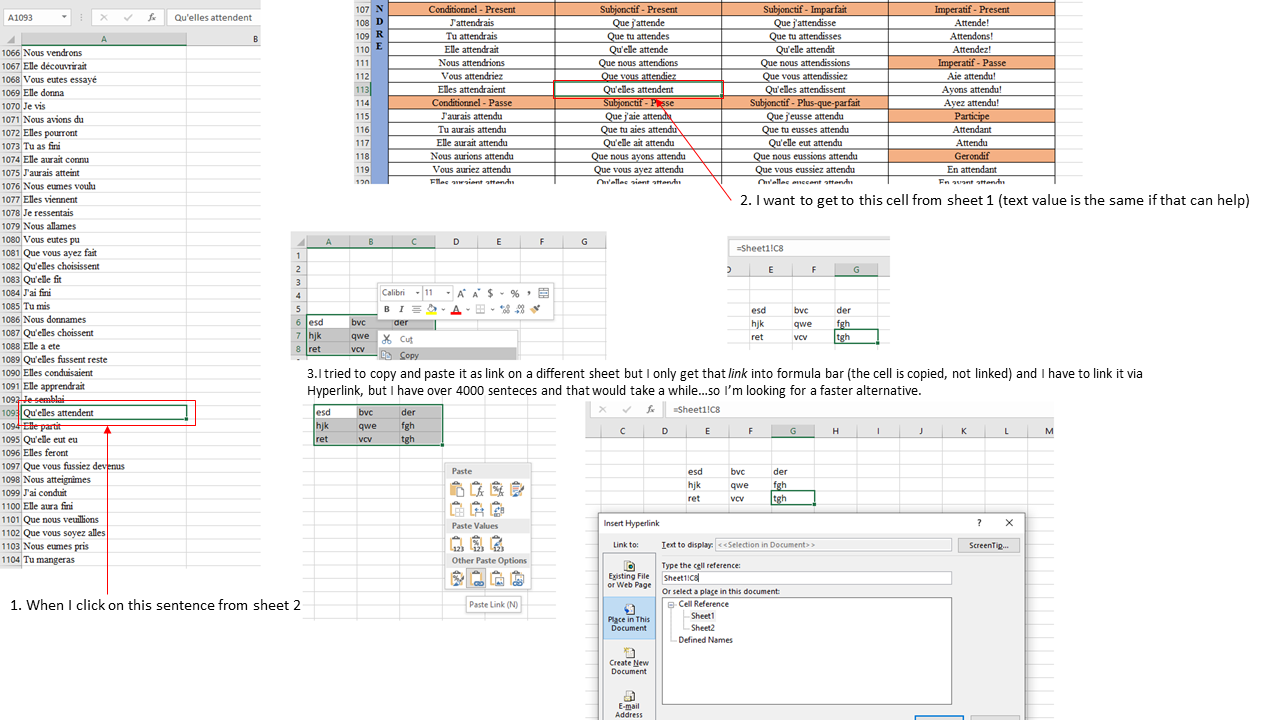Open Name Box dropdown beside A1093
This screenshot has width=1280, height=720.
coord(64,17)
